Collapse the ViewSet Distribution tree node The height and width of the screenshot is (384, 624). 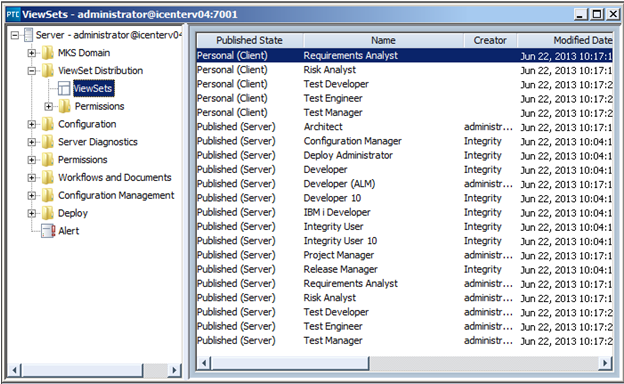click(x=32, y=71)
